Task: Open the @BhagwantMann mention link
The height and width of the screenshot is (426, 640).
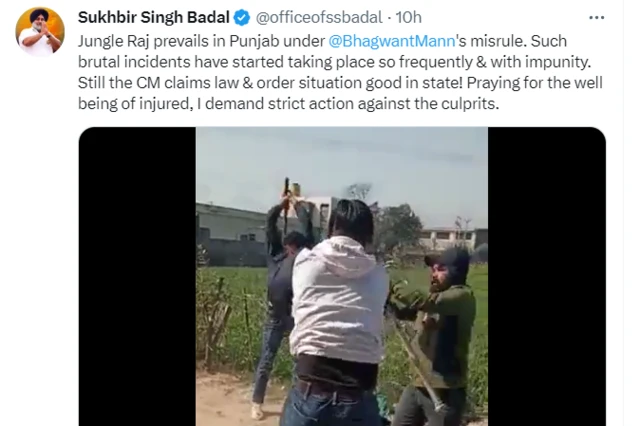Action: coord(391,41)
